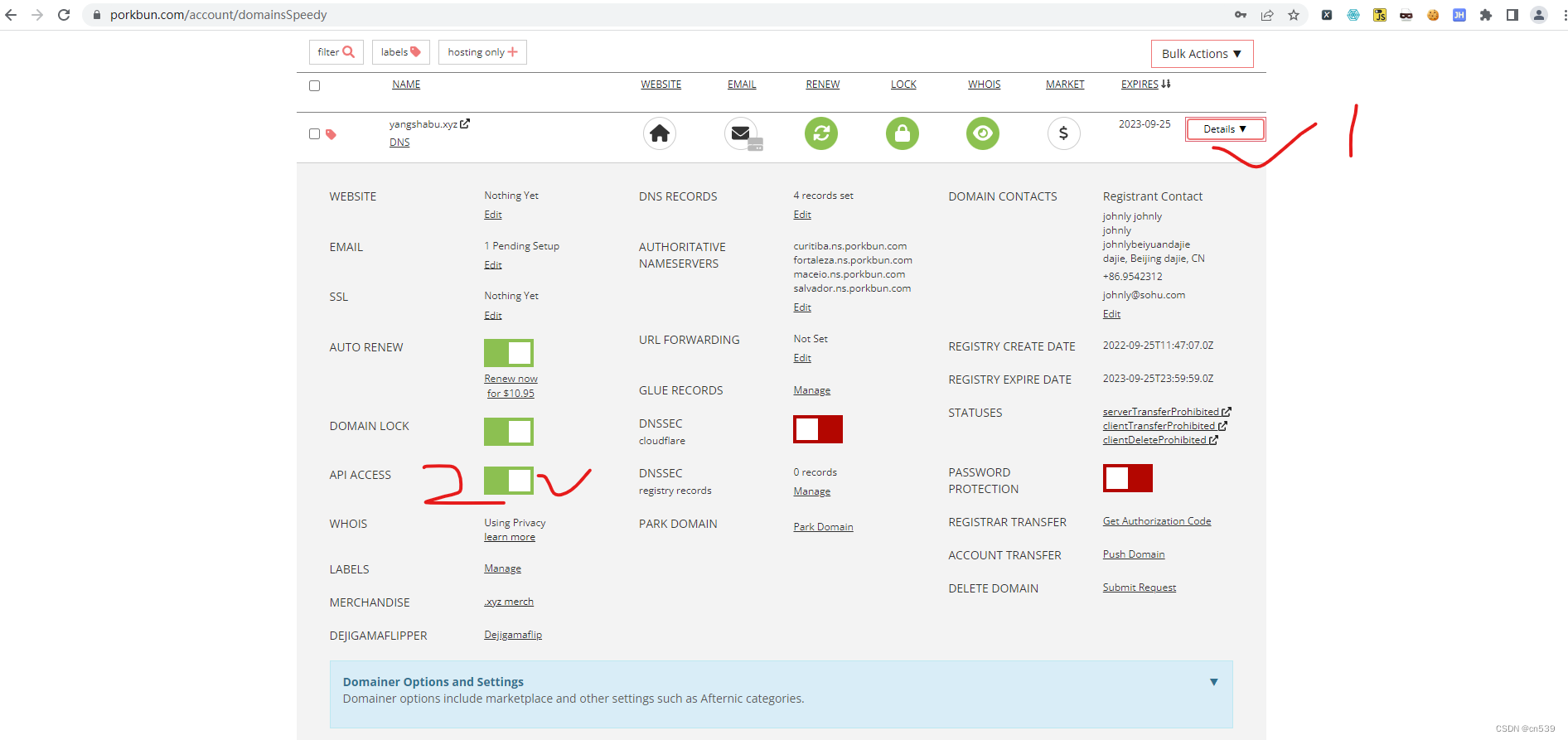This screenshot has width=1568, height=740.
Task: Open yangshabu.xyz external link icon
Action: tap(465, 123)
